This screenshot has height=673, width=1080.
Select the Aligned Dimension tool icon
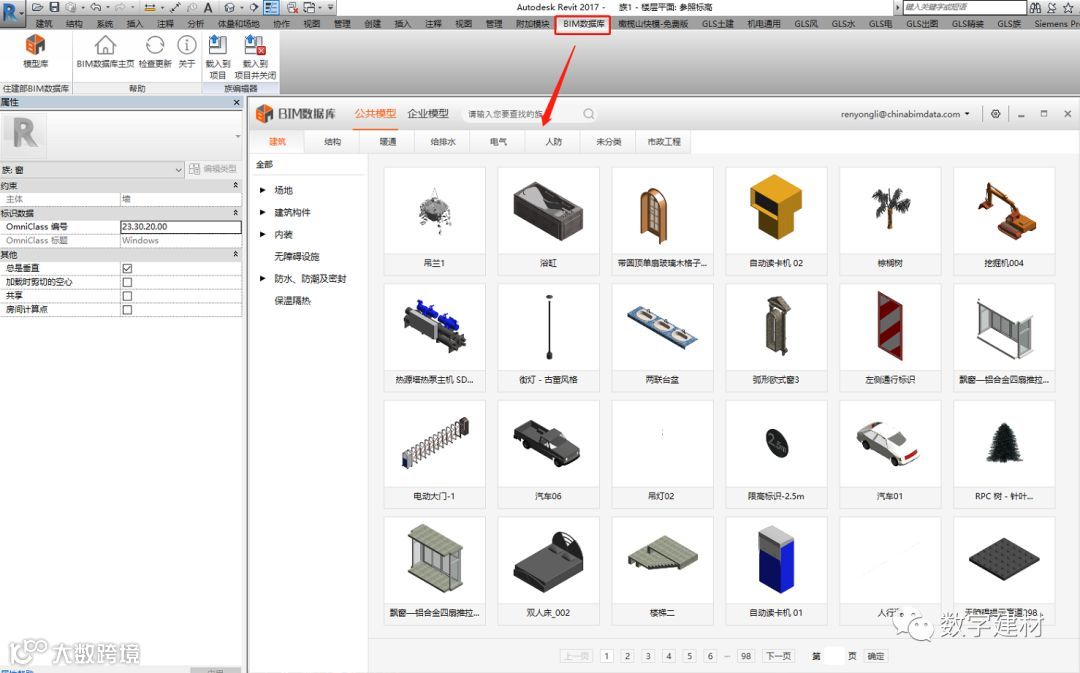pos(175,8)
